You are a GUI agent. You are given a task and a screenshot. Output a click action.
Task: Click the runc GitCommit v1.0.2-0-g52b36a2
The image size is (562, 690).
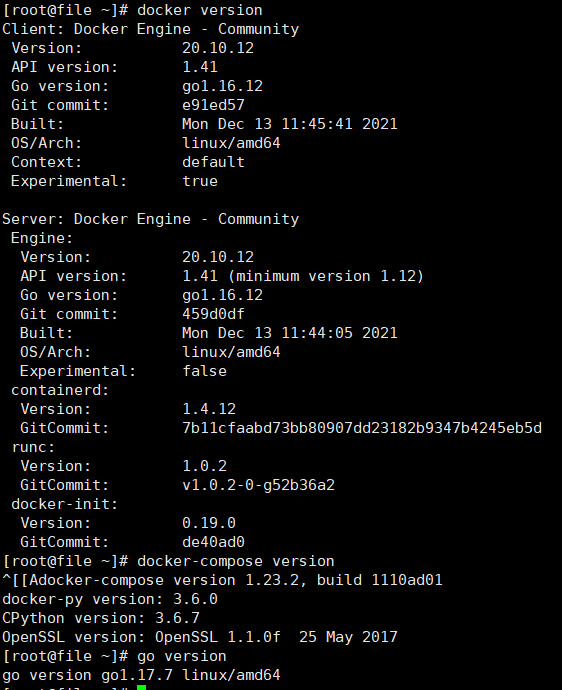click(258, 485)
